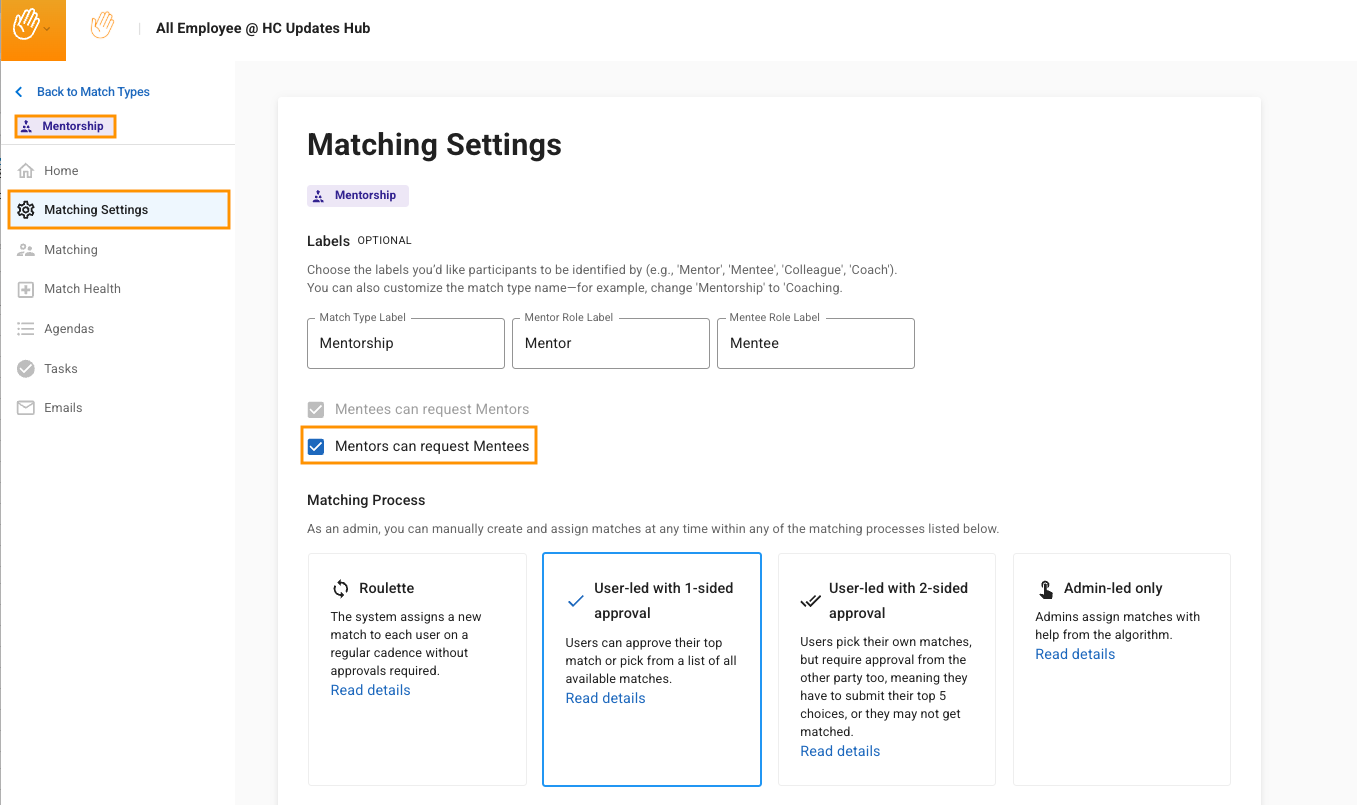Click the Match Health plus icon

coord(26,289)
